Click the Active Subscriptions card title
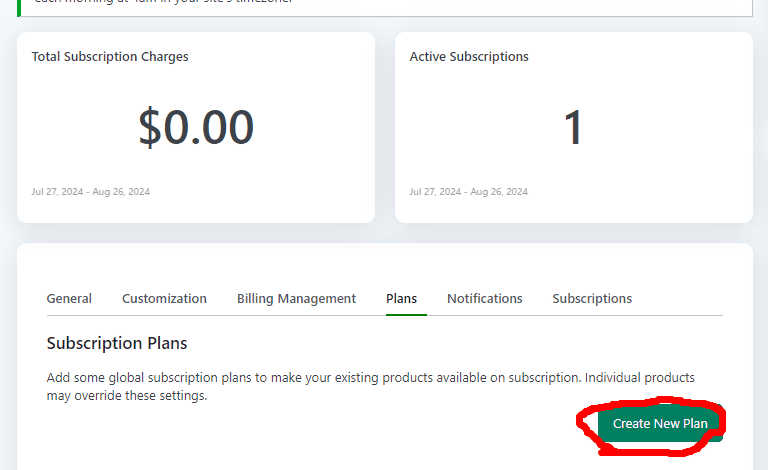Viewport: 768px width, 470px height. point(469,57)
